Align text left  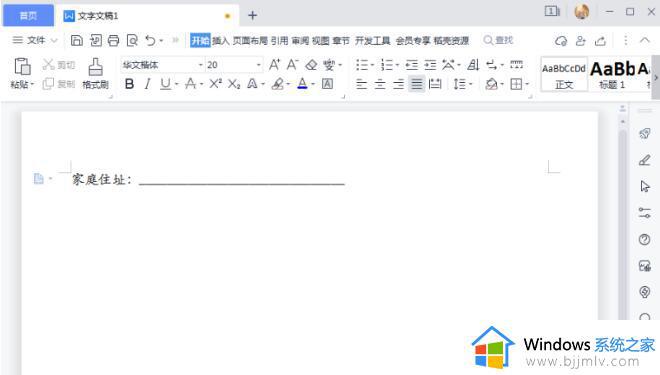[x=361, y=84]
